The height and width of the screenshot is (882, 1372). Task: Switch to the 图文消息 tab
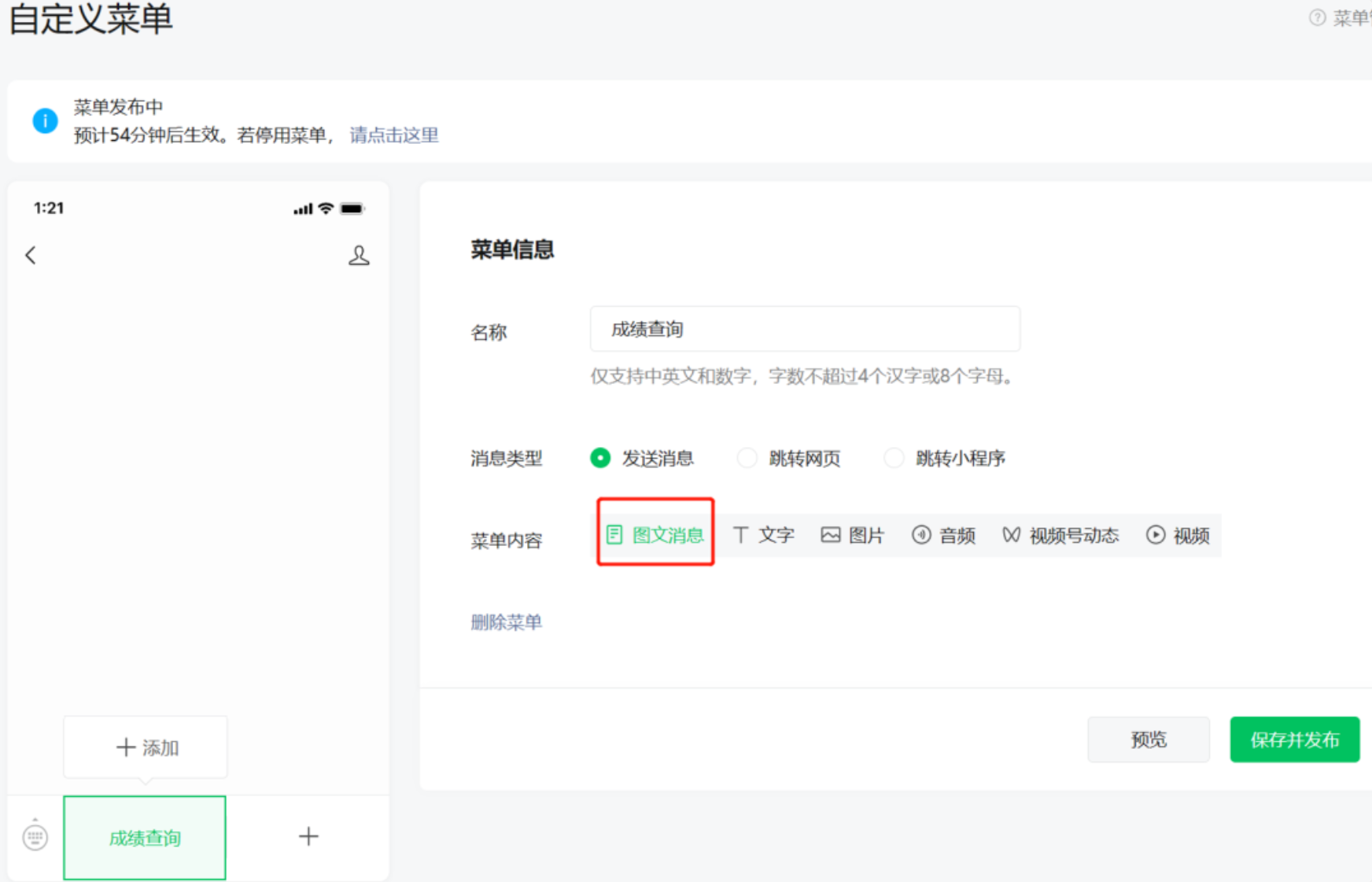pyautogui.click(x=655, y=536)
